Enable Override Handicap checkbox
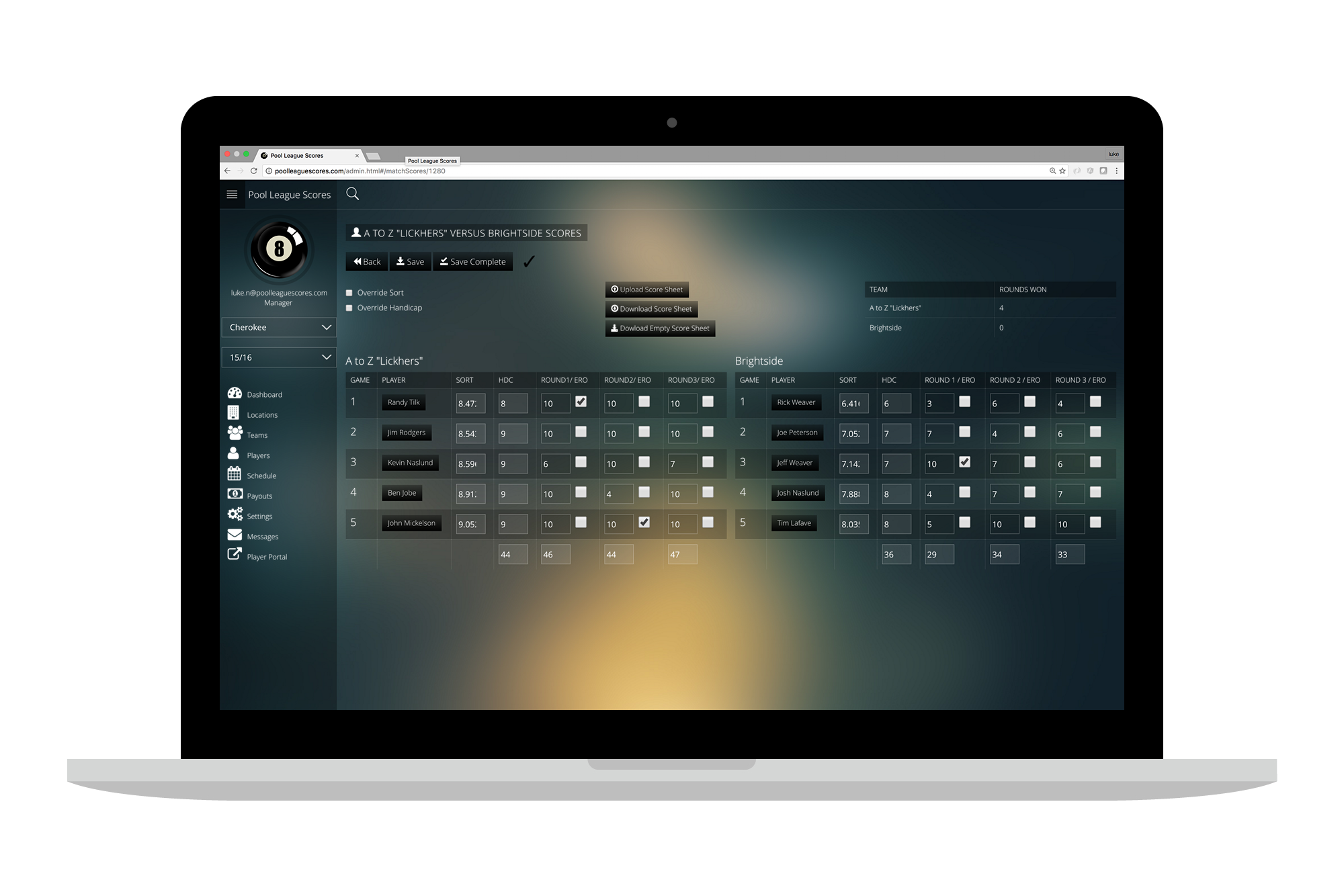 click(349, 308)
